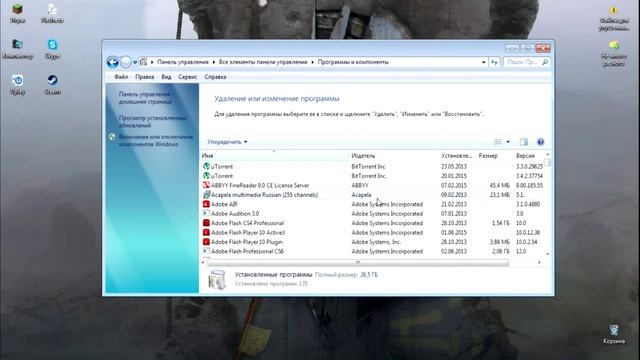Open the help question mark icon
This screenshot has width=640, height=360.
[540, 142]
